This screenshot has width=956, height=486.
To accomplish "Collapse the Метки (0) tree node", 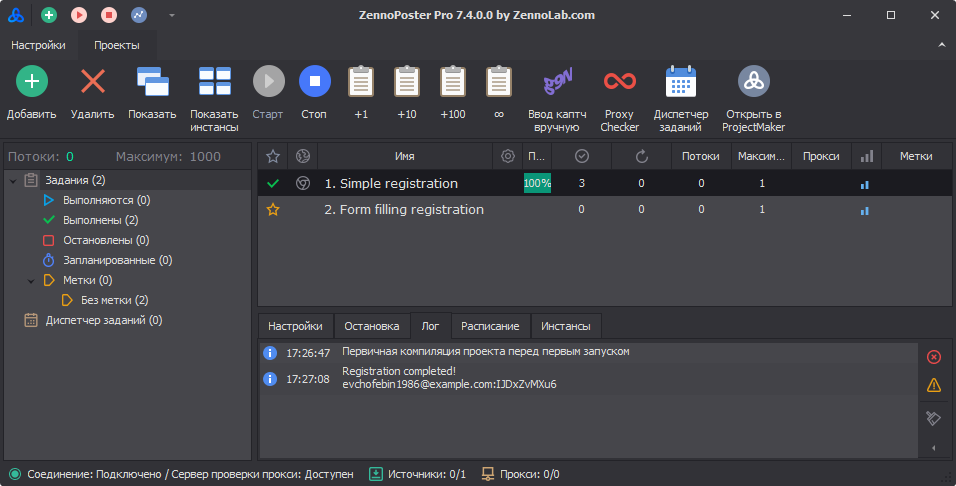I will click(32, 281).
